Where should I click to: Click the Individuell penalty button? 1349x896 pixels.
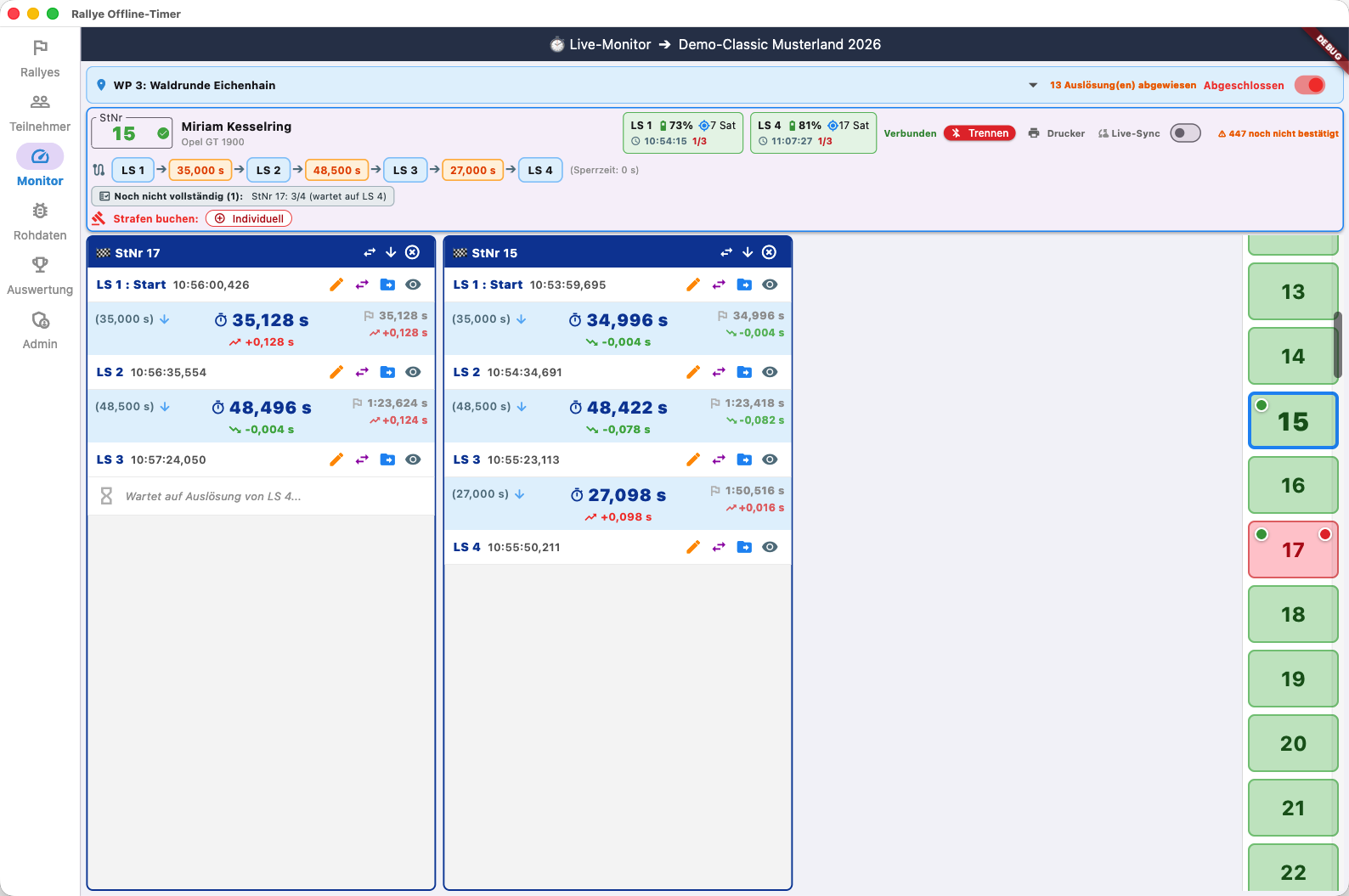pyautogui.click(x=249, y=218)
